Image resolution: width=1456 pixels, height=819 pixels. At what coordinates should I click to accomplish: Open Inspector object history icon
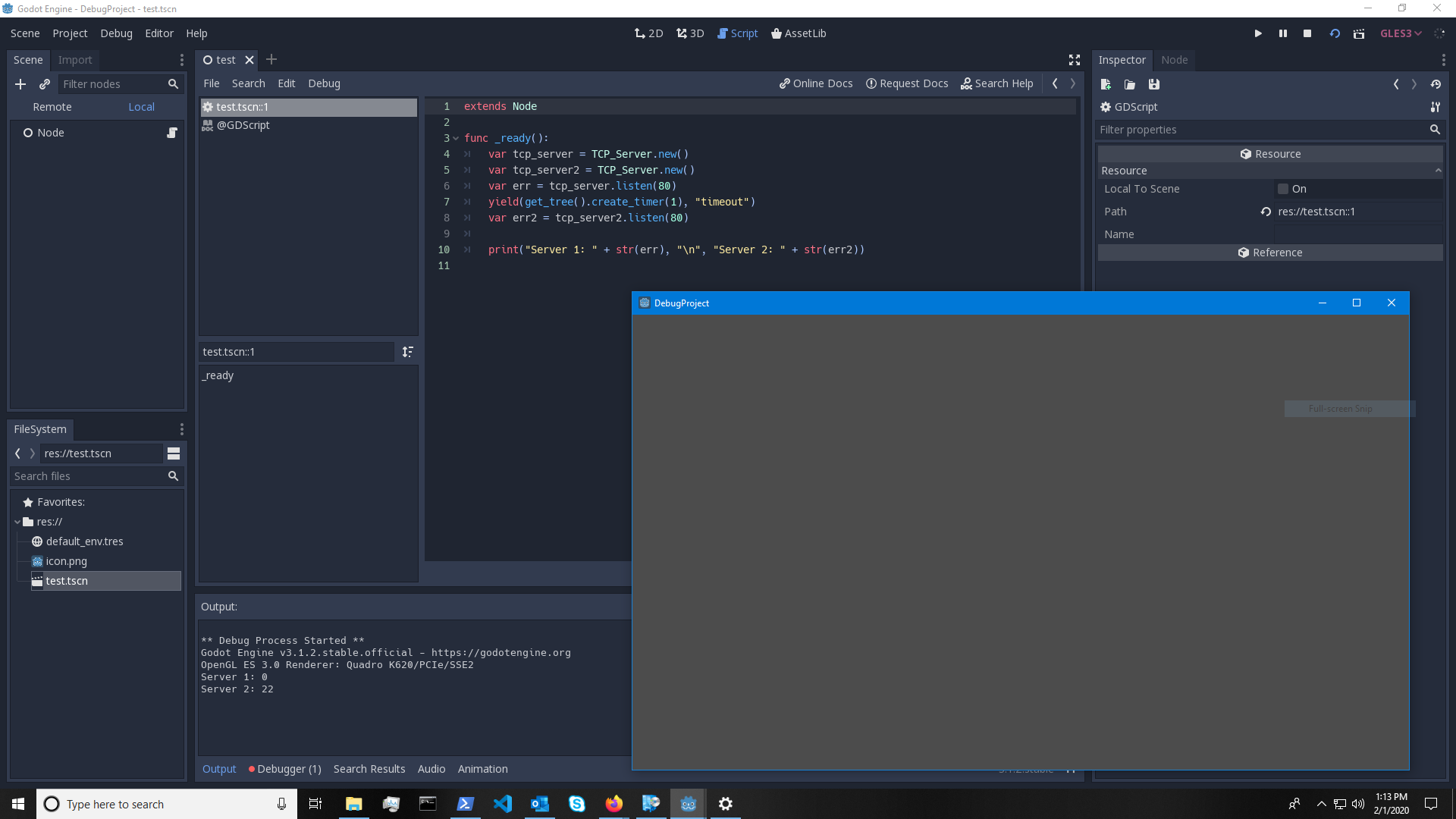click(x=1436, y=84)
